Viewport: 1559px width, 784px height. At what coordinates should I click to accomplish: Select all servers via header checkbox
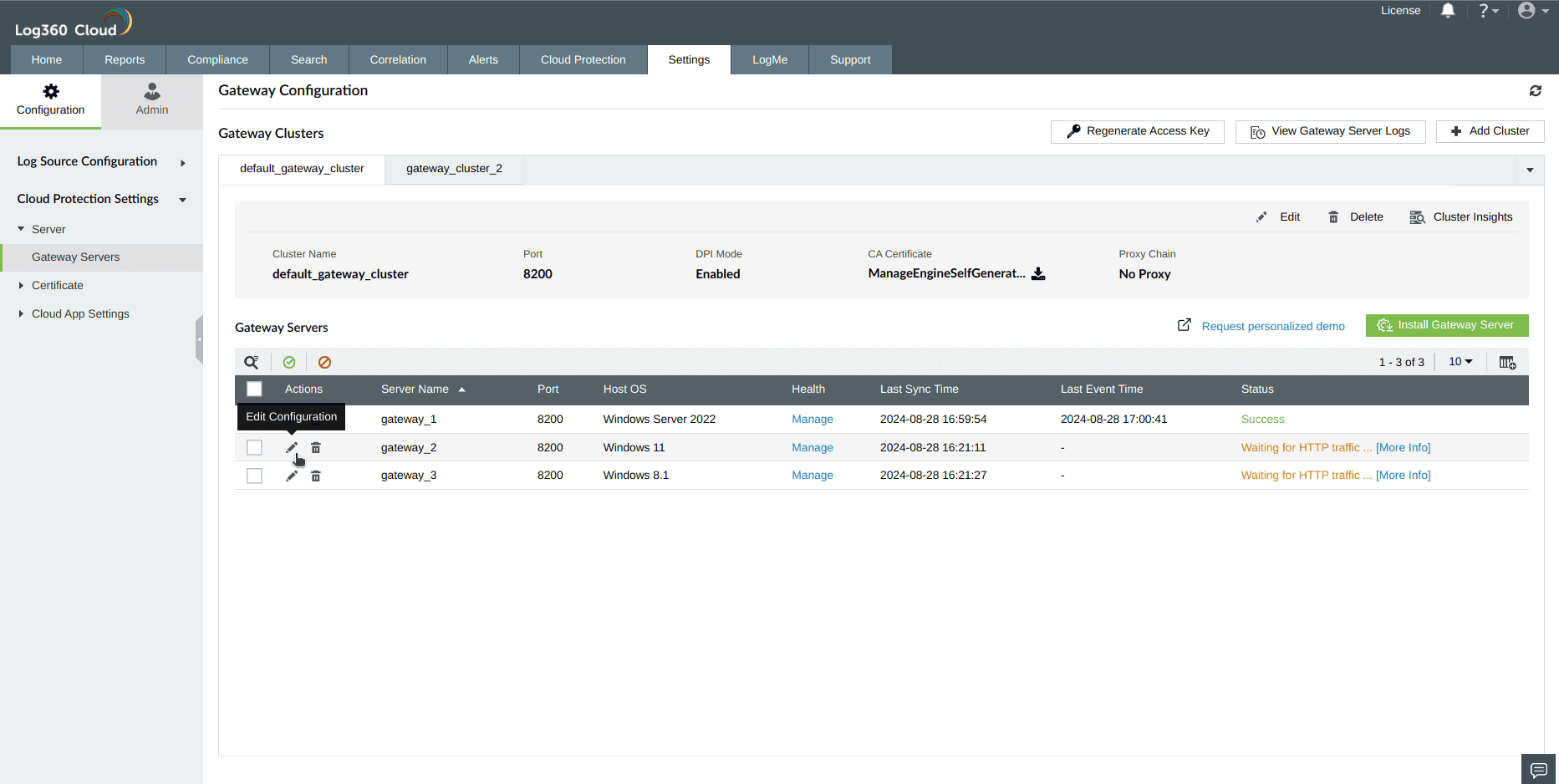[254, 389]
